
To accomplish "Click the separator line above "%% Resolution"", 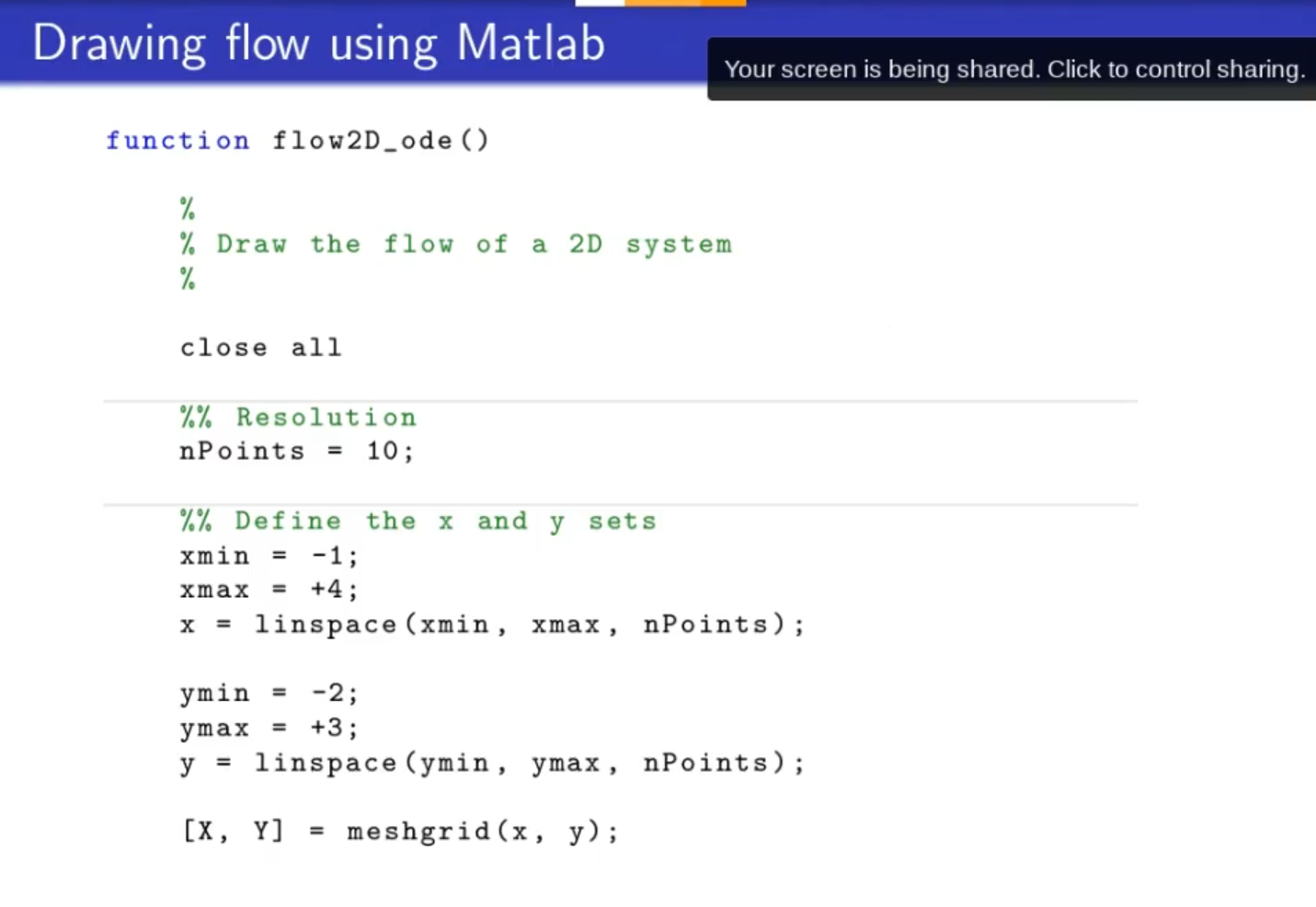I will (621, 401).
